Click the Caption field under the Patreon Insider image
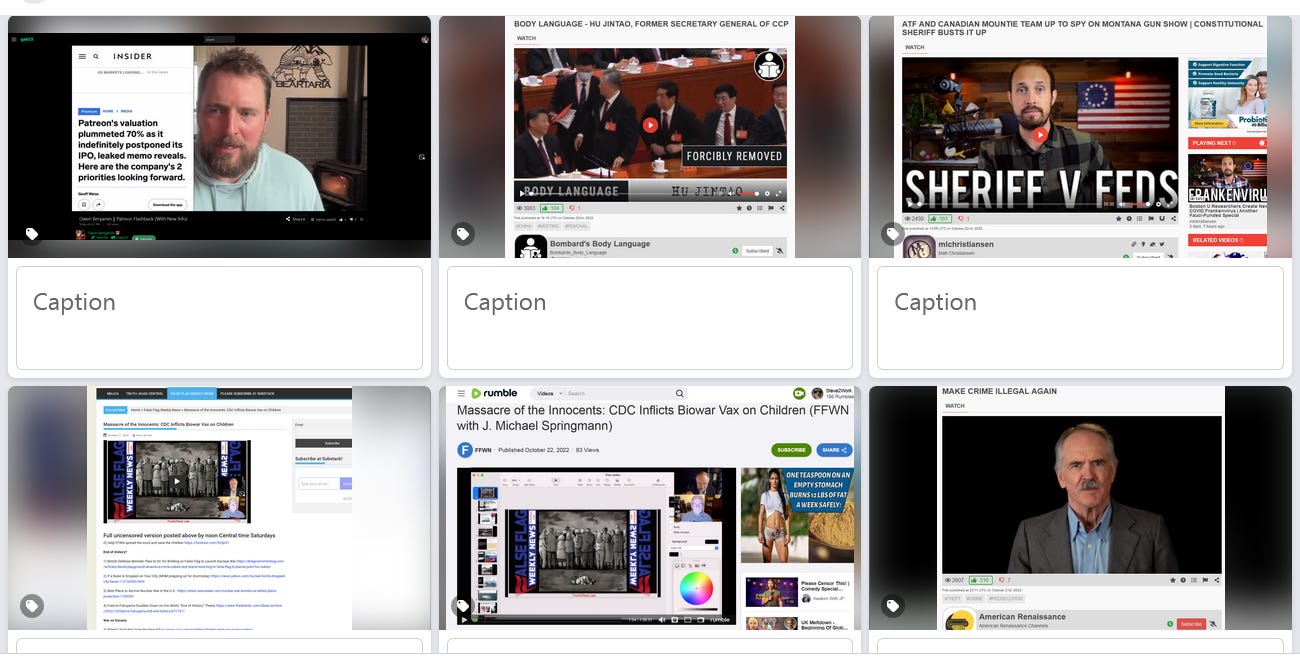Image resolution: width=1300 pixels, height=666 pixels. click(219, 318)
